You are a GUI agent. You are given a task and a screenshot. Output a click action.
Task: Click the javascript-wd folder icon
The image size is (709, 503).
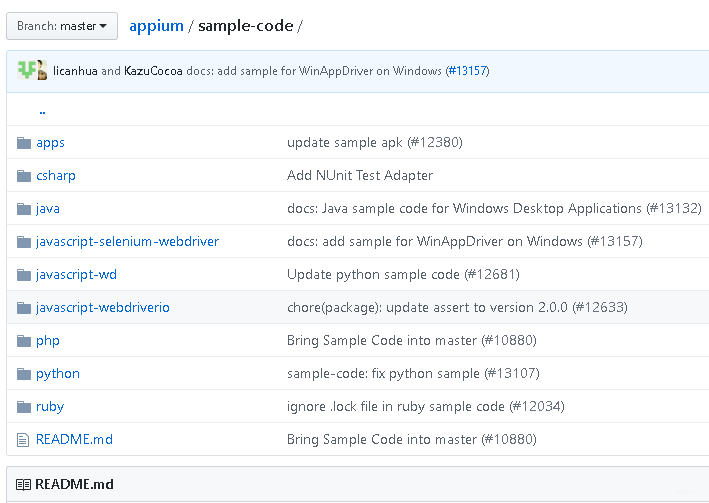(24, 275)
